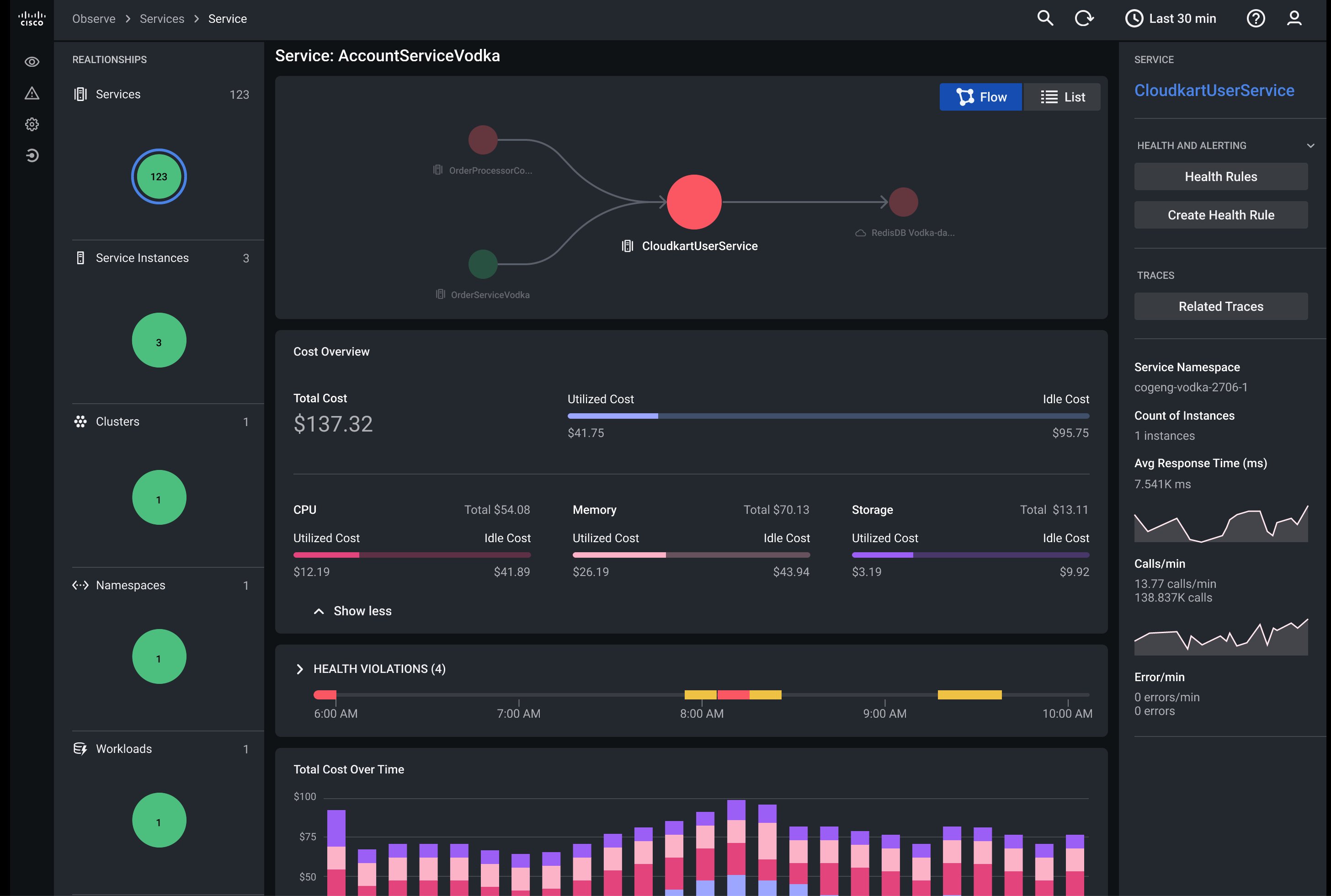The height and width of the screenshot is (896, 1331).
Task: Open the help question mark icon
Action: [x=1256, y=18]
